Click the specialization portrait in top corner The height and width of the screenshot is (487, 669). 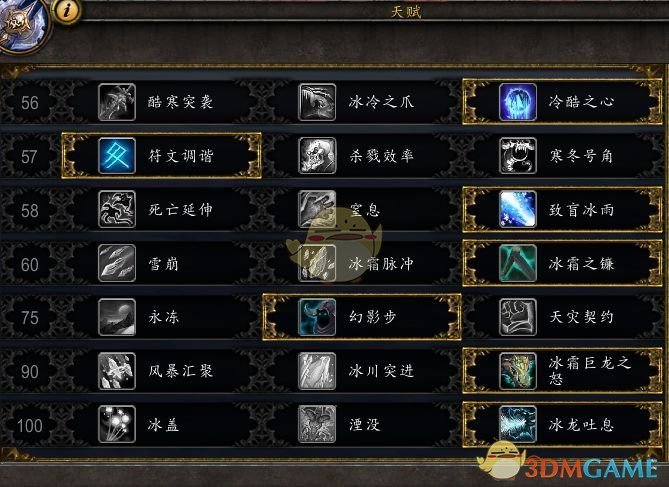coord(23,23)
